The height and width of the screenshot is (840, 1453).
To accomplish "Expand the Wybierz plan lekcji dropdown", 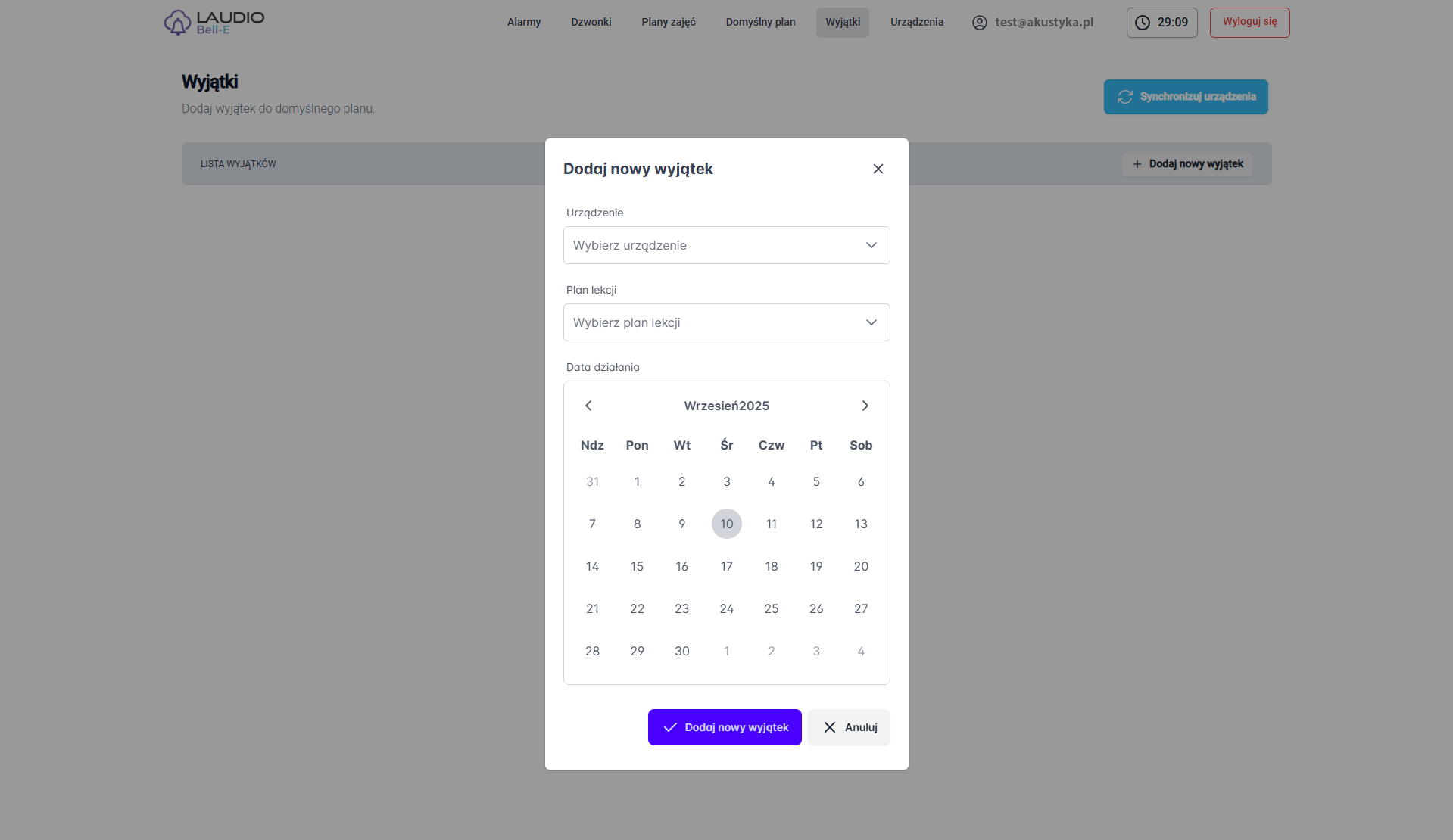I will pos(726,322).
